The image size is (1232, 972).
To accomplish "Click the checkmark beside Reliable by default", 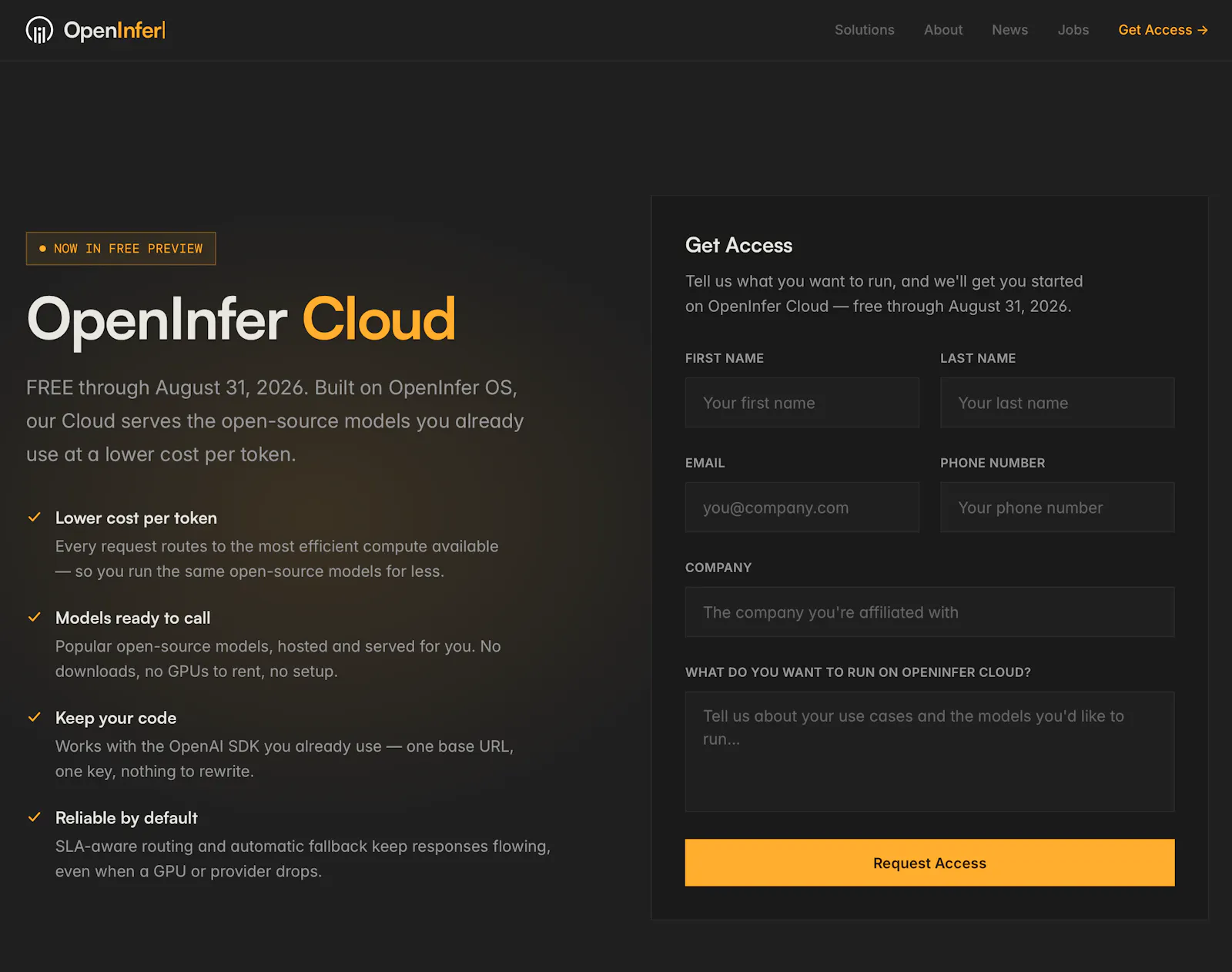I will (34, 818).
